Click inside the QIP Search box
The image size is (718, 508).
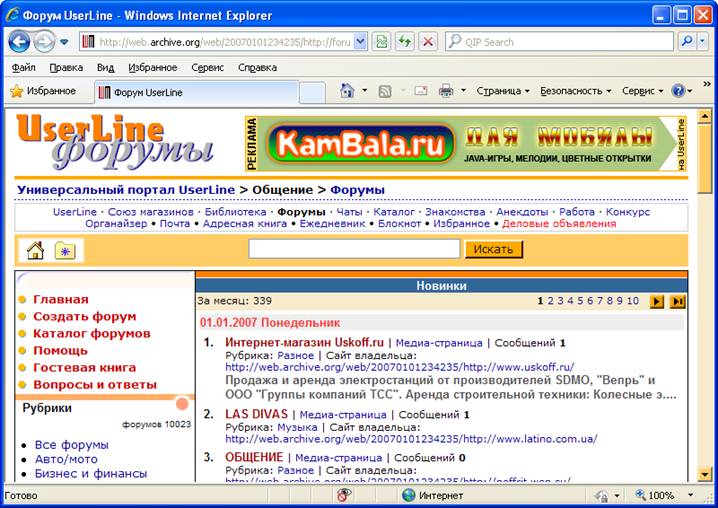click(560, 42)
